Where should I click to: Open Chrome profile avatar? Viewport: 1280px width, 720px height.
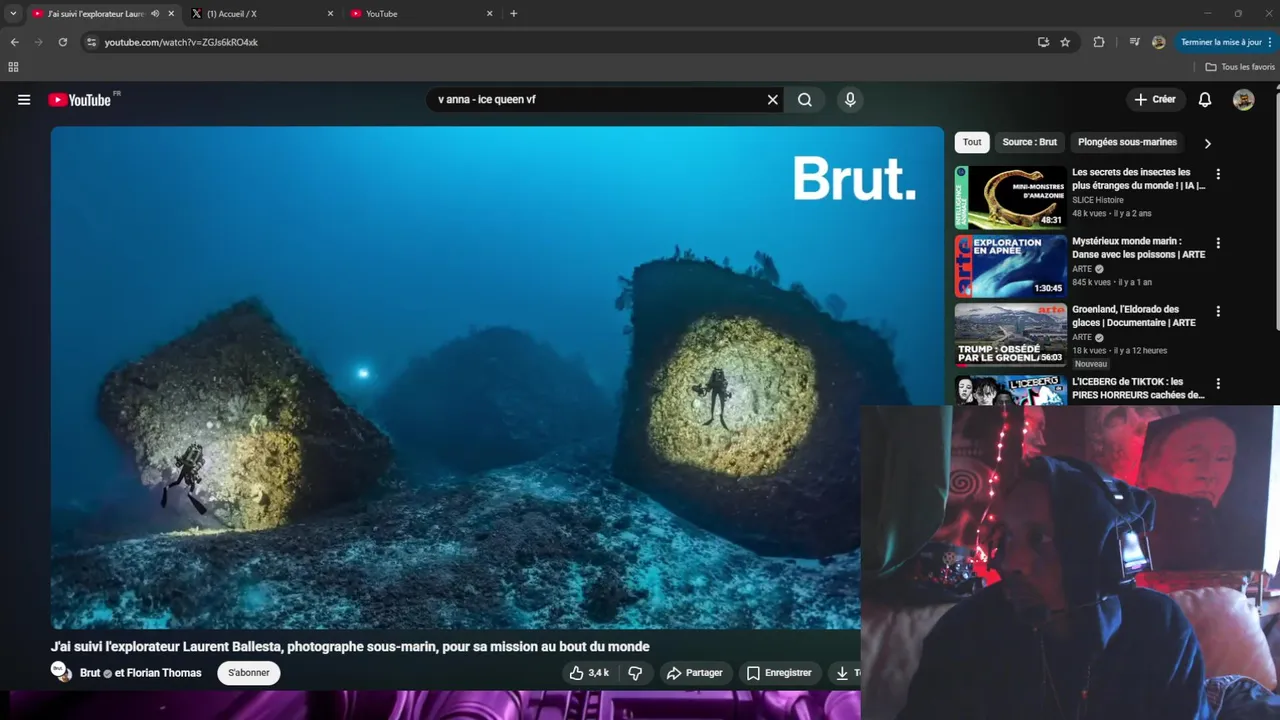coord(1158,42)
